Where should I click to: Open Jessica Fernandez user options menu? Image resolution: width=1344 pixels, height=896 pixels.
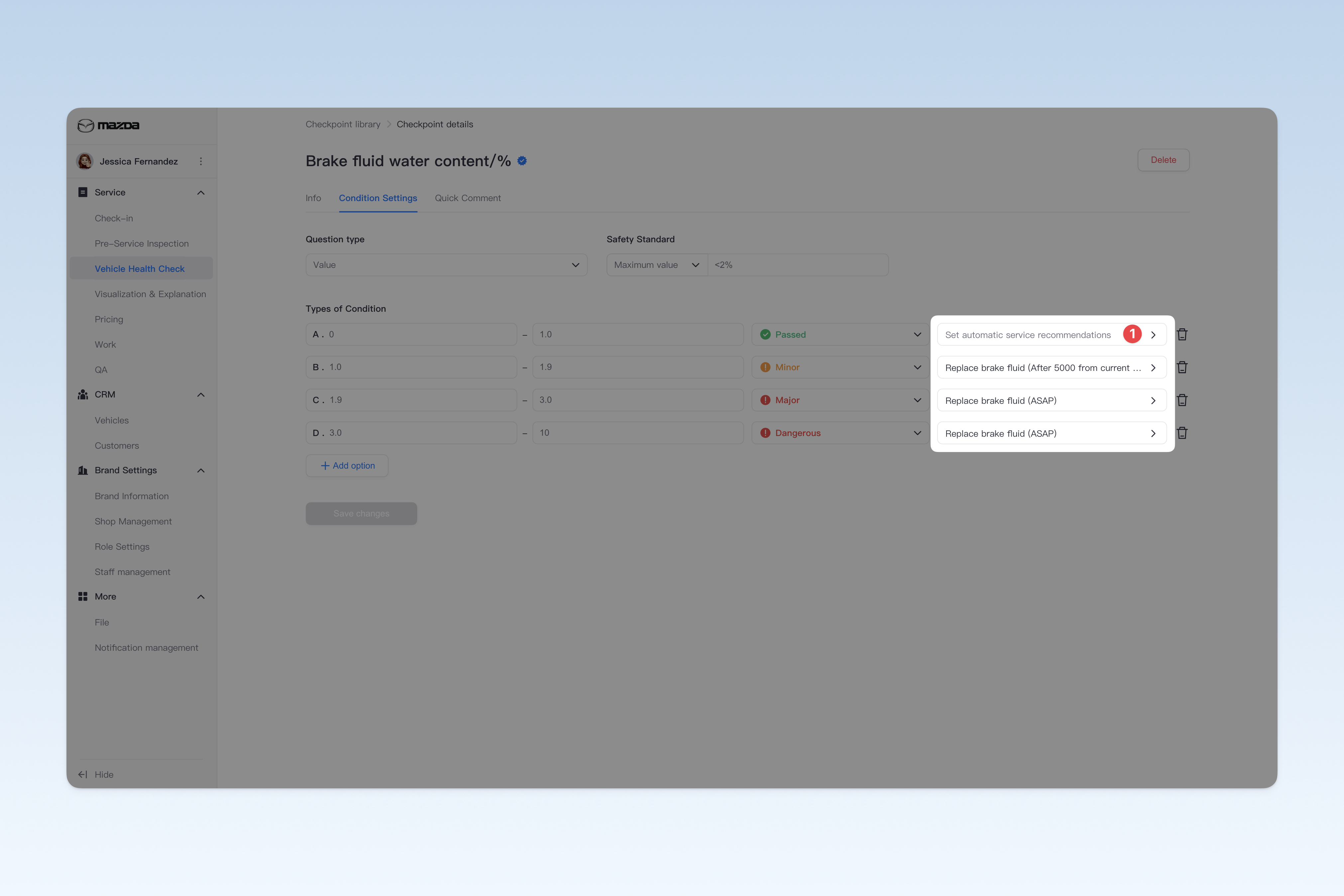click(201, 161)
